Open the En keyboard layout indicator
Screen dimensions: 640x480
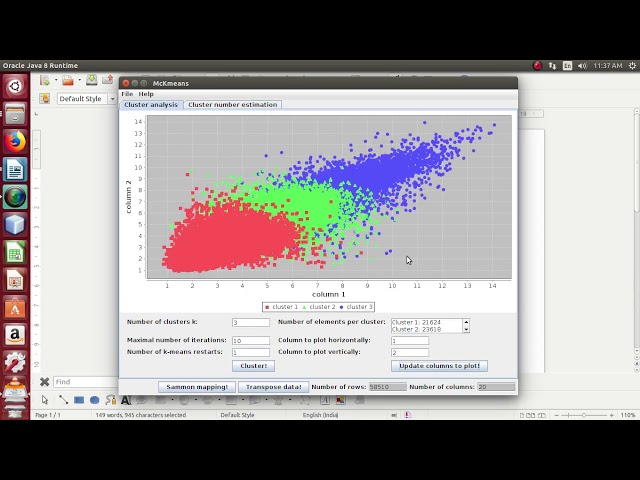pyautogui.click(x=567, y=66)
